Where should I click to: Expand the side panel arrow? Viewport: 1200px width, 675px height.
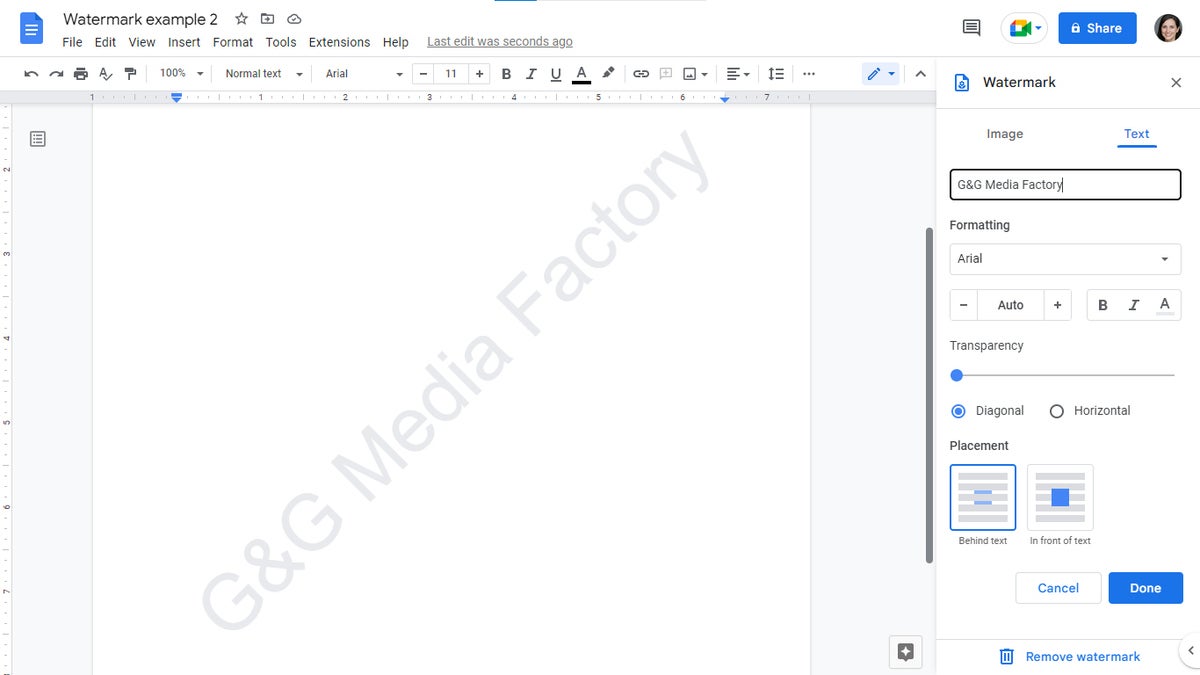click(x=1190, y=650)
